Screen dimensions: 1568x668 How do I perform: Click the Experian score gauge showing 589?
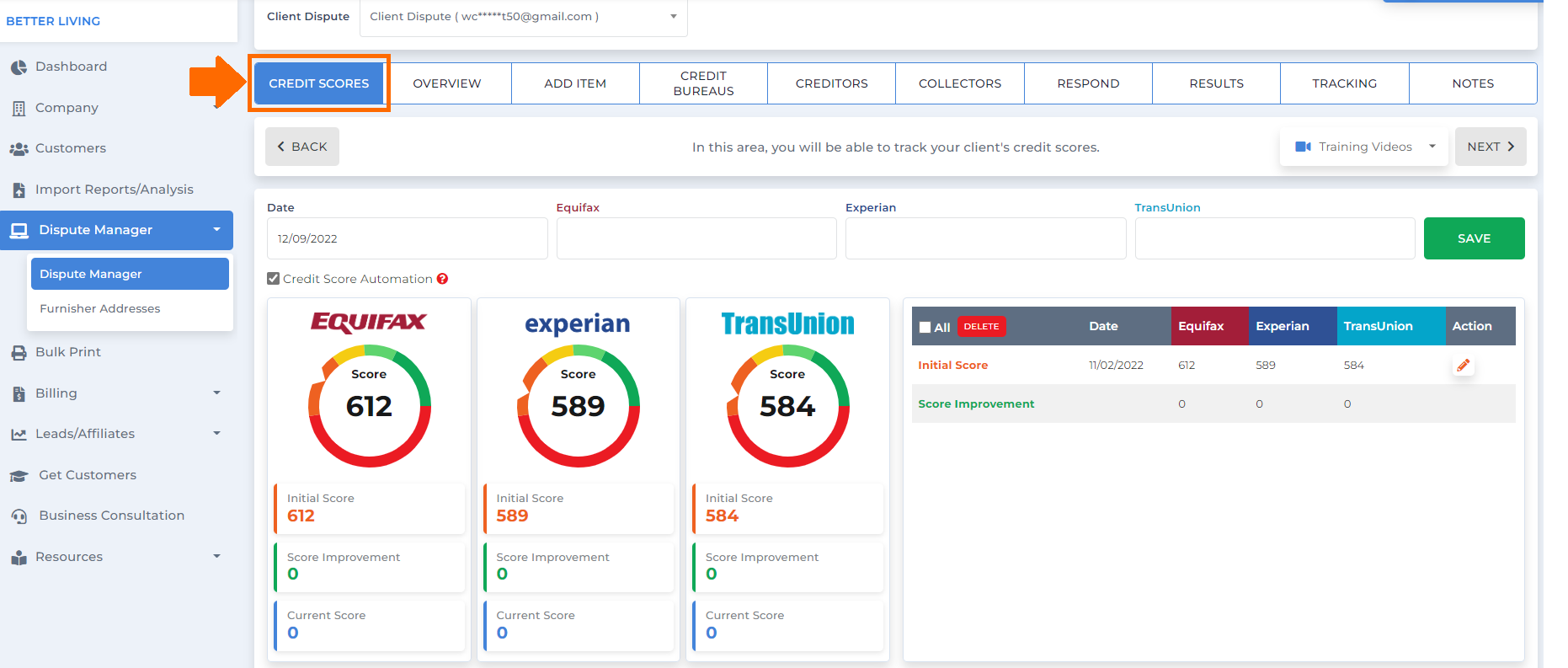pyautogui.click(x=579, y=406)
